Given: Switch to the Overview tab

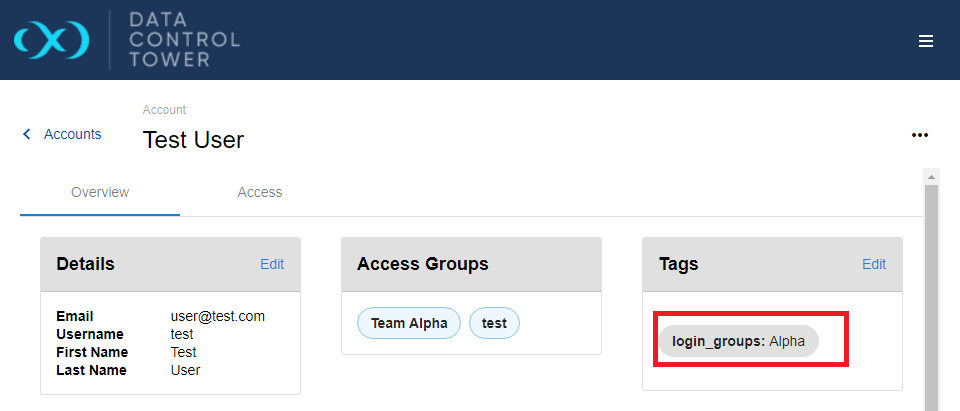Looking at the screenshot, I should (x=100, y=192).
